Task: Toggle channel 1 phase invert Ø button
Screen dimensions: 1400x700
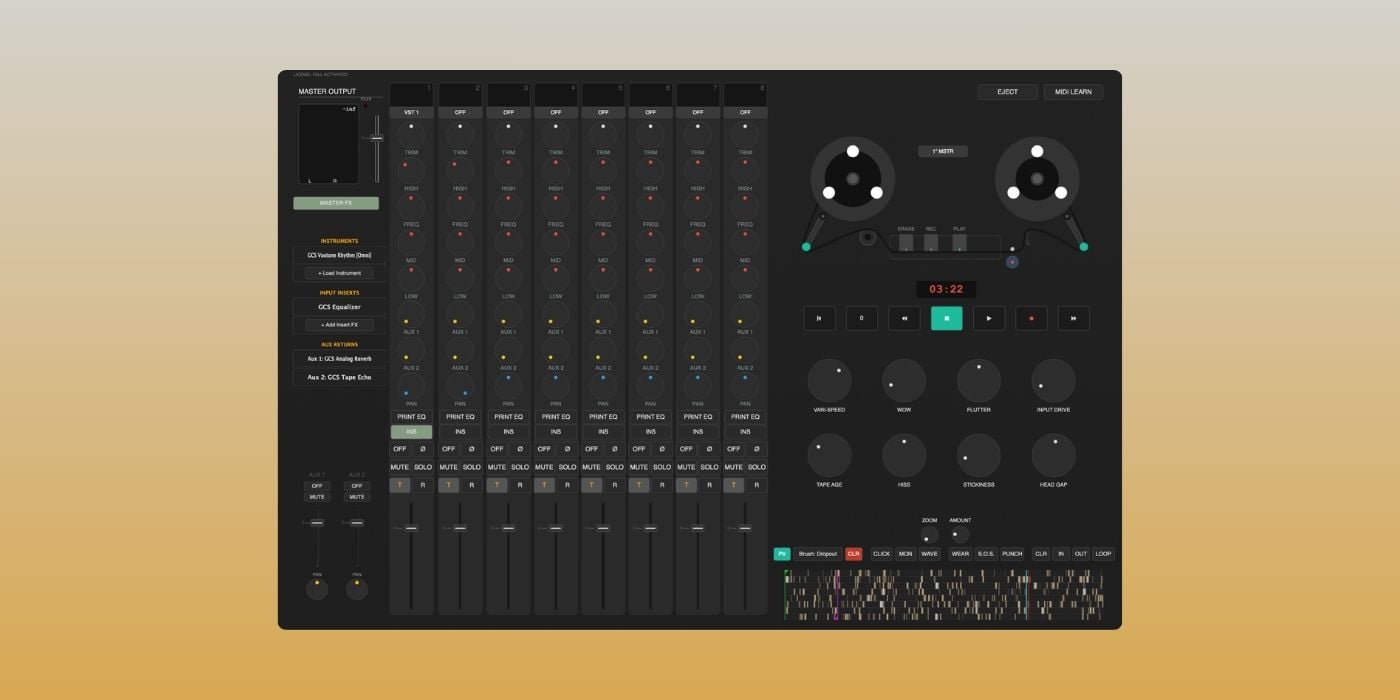Action: point(423,449)
